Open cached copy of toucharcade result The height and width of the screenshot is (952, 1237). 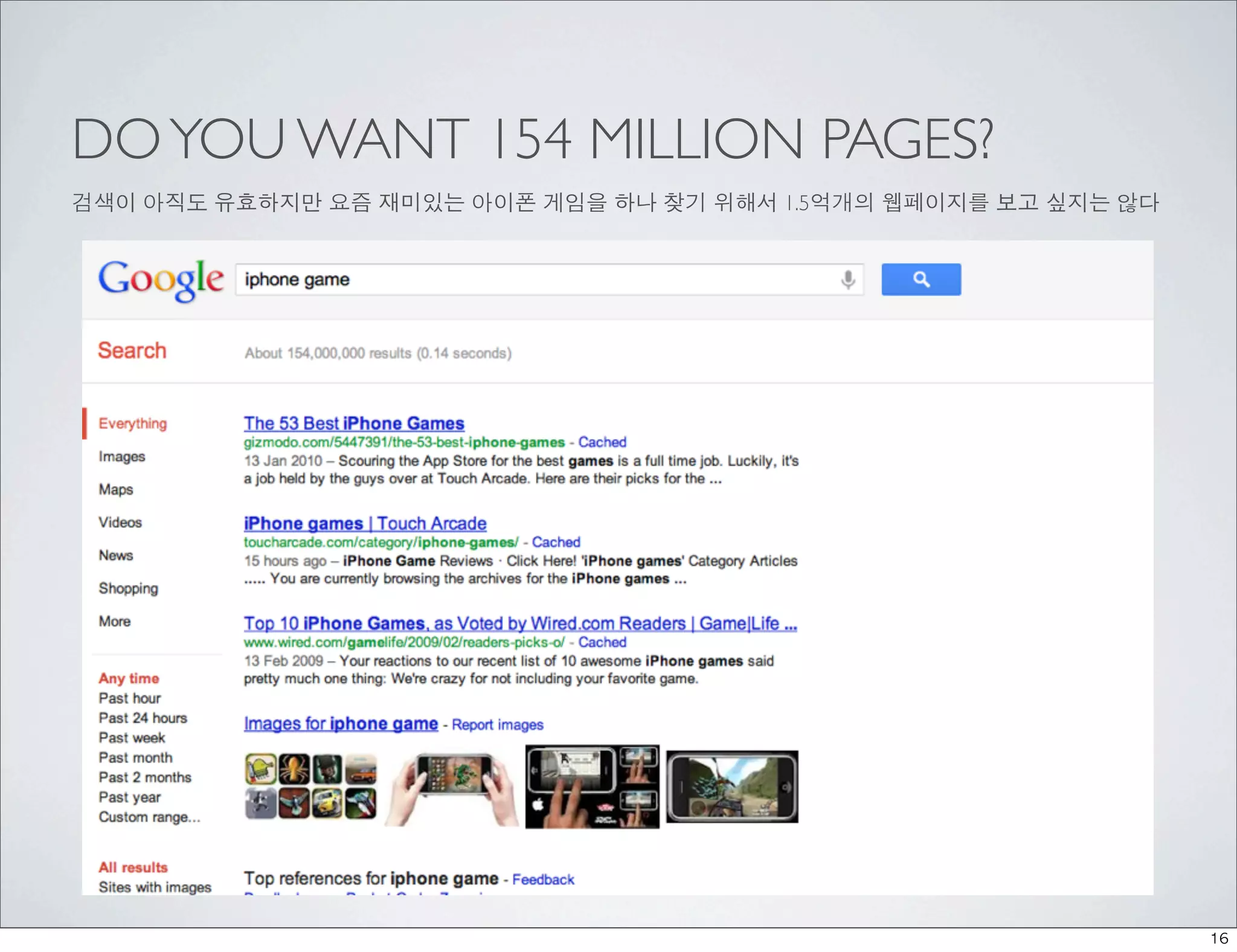click(x=556, y=542)
